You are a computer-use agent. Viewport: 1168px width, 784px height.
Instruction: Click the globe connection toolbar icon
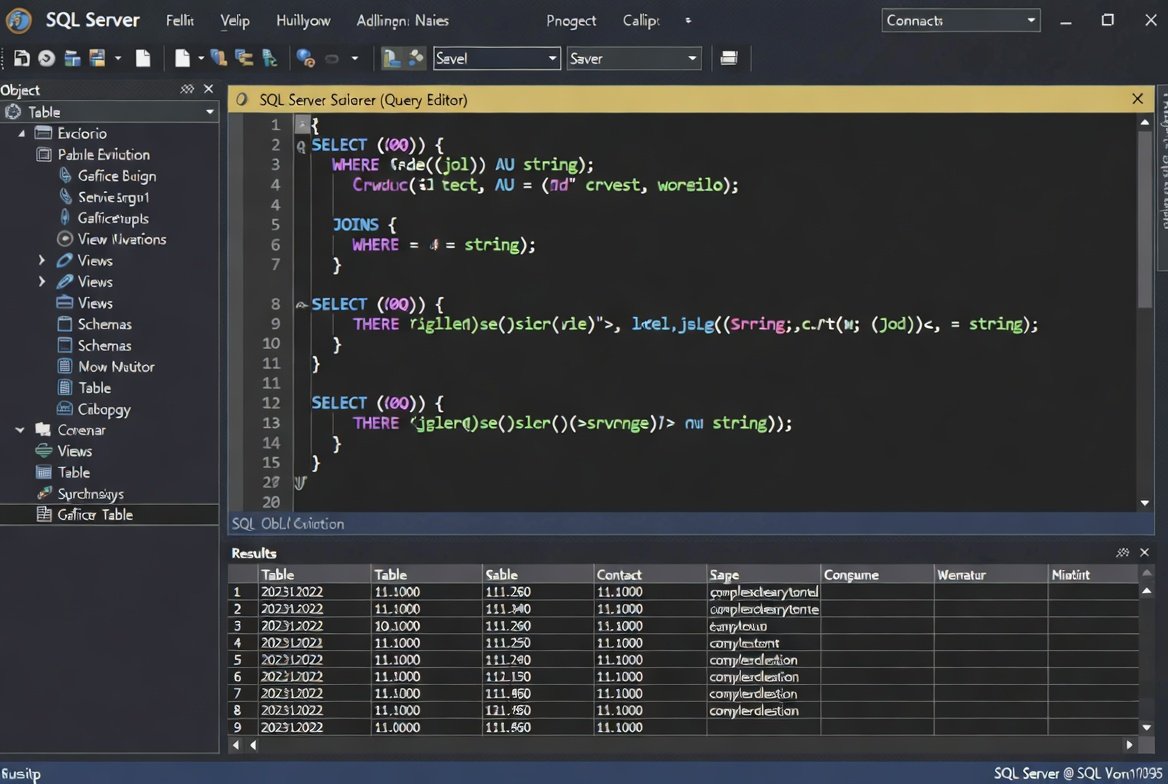point(305,58)
